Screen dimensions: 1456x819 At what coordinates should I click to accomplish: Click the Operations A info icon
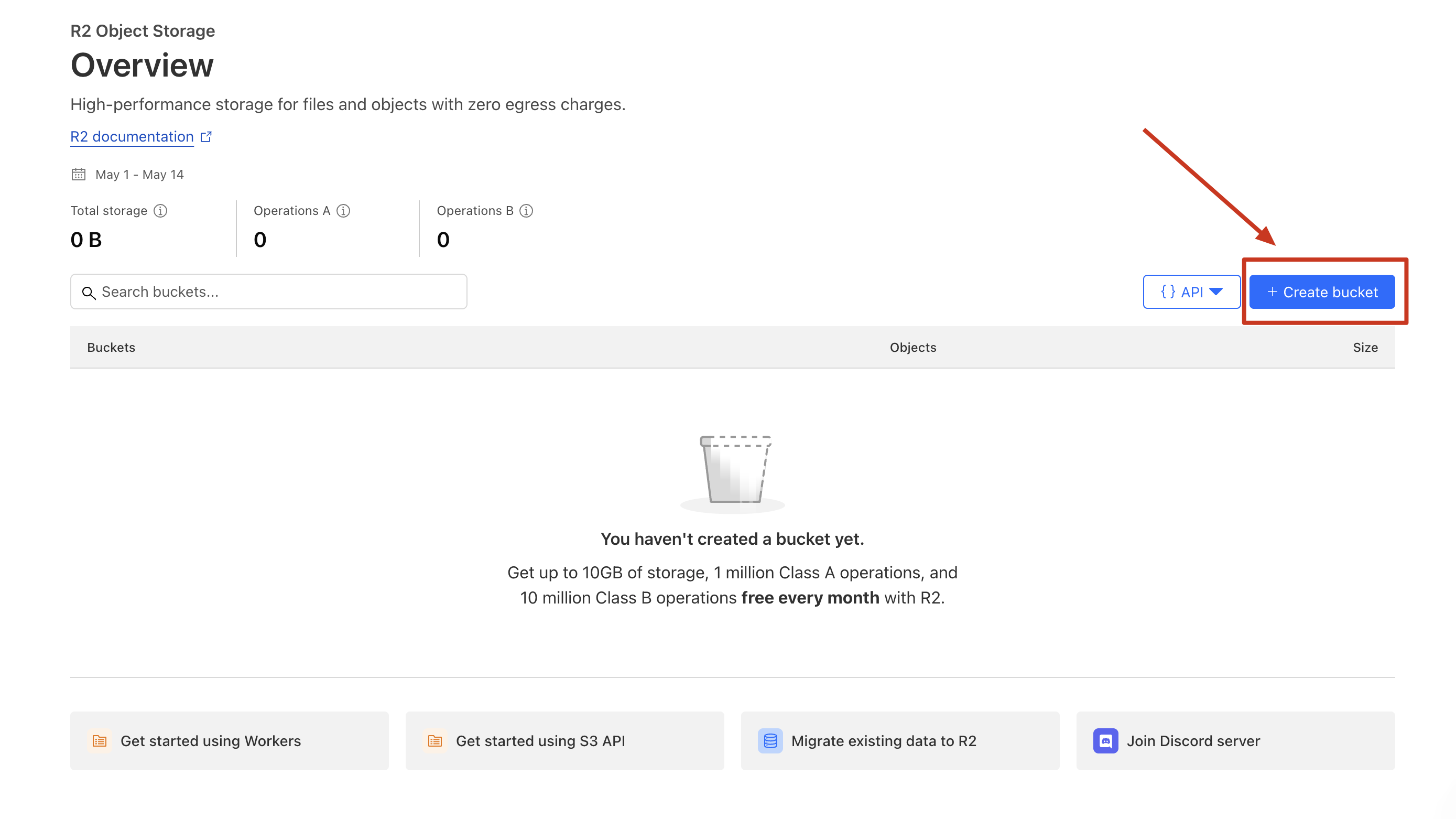[343, 211]
